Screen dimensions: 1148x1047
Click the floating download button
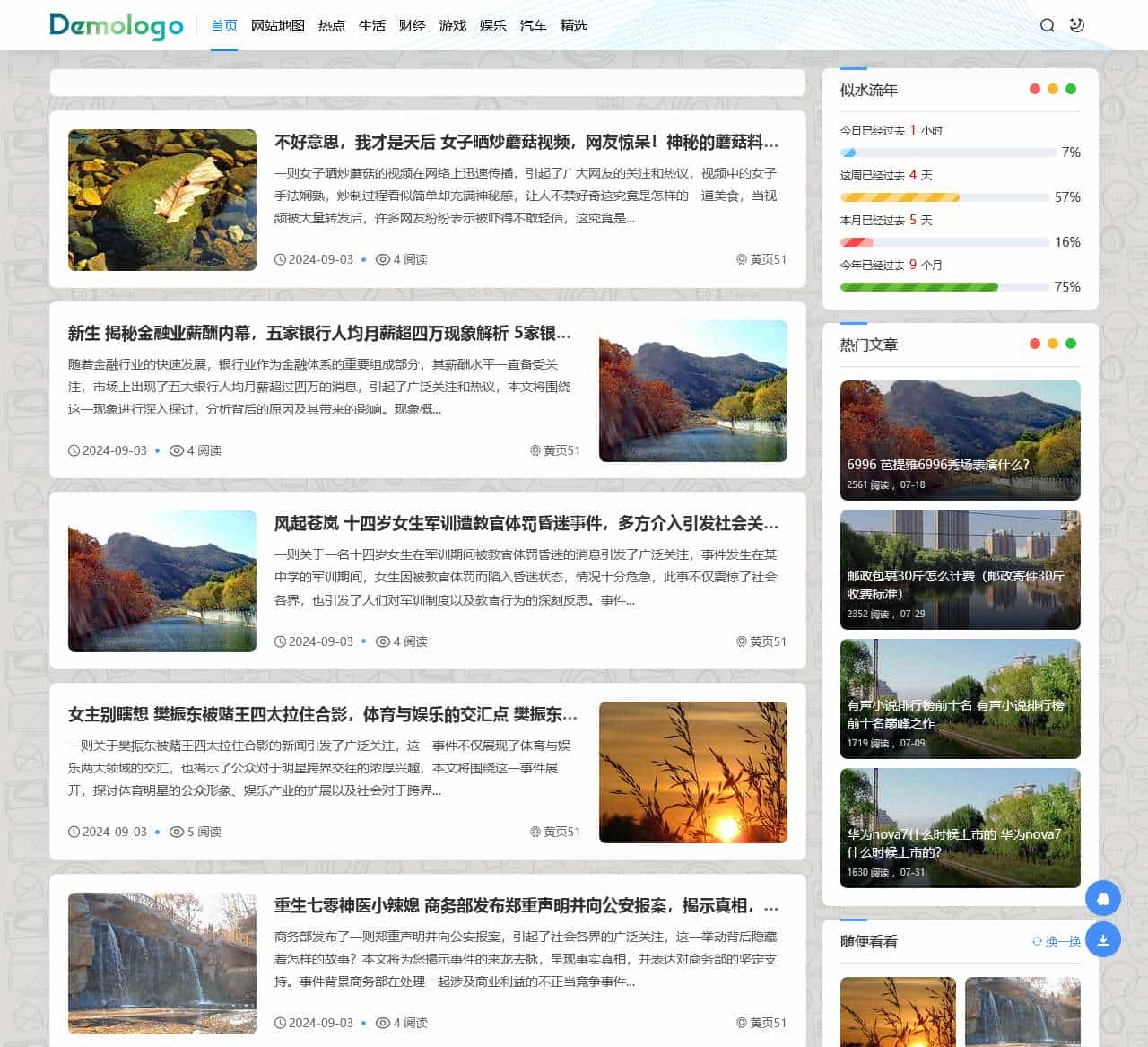tap(1103, 939)
